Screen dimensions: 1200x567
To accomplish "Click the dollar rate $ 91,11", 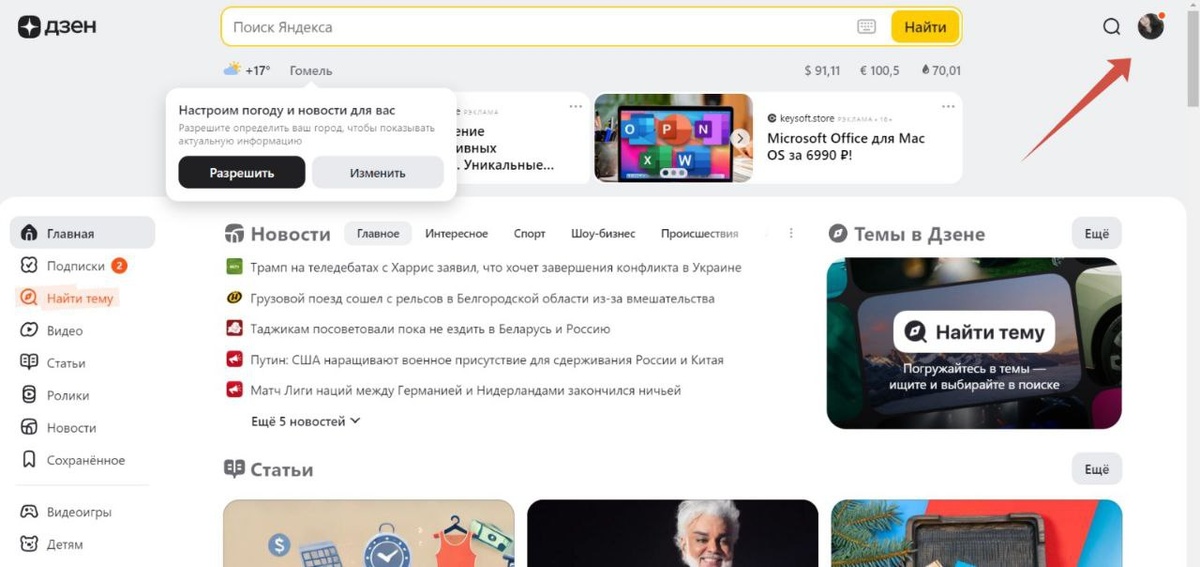I will pyautogui.click(x=822, y=70).
